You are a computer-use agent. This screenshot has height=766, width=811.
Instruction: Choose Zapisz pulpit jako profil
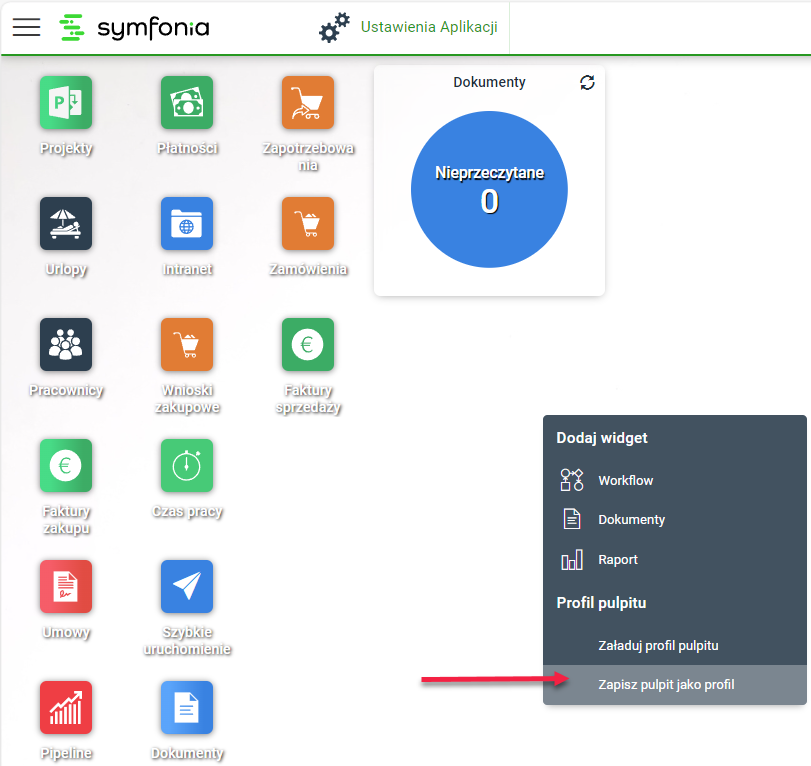(674, 685)
